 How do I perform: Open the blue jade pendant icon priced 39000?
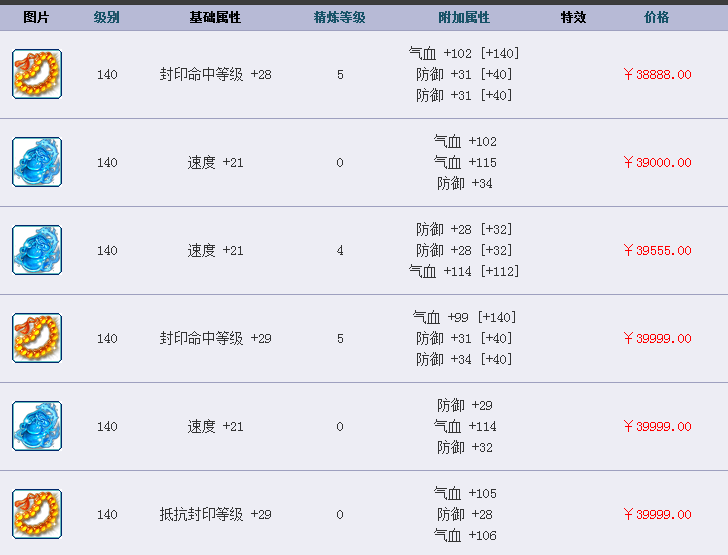tap(37, 162)
